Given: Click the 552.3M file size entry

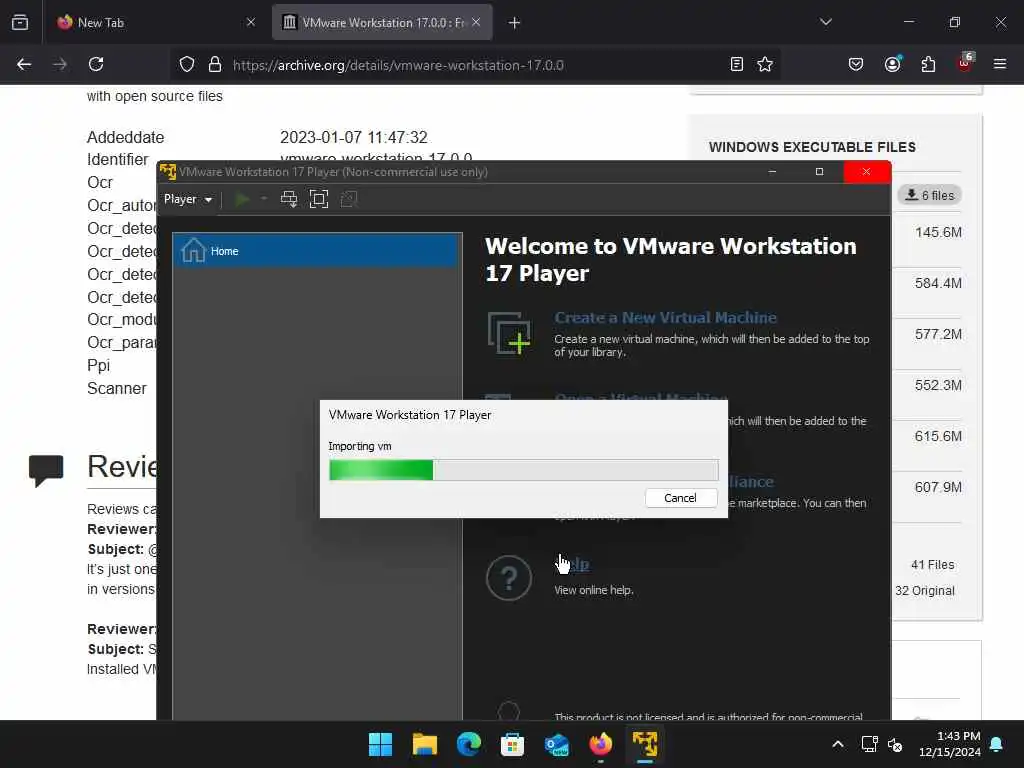Looking at the screenshot, I should coord(938,385).
